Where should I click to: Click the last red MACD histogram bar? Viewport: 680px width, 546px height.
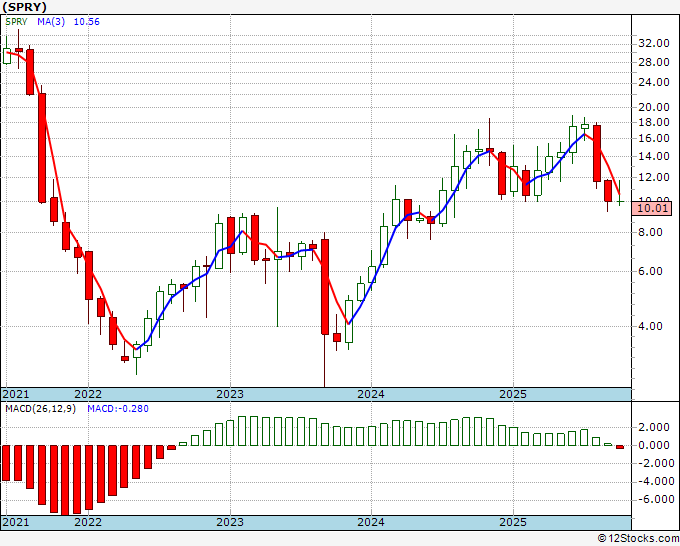pyautogui.click(x=620, y=447)
